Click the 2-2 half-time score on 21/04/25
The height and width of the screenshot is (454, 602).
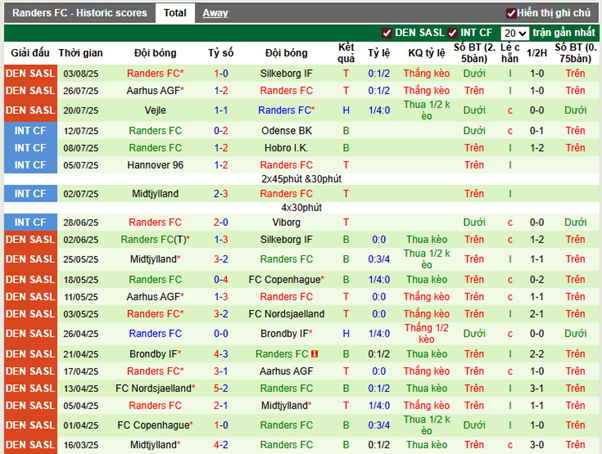[537, 354]
